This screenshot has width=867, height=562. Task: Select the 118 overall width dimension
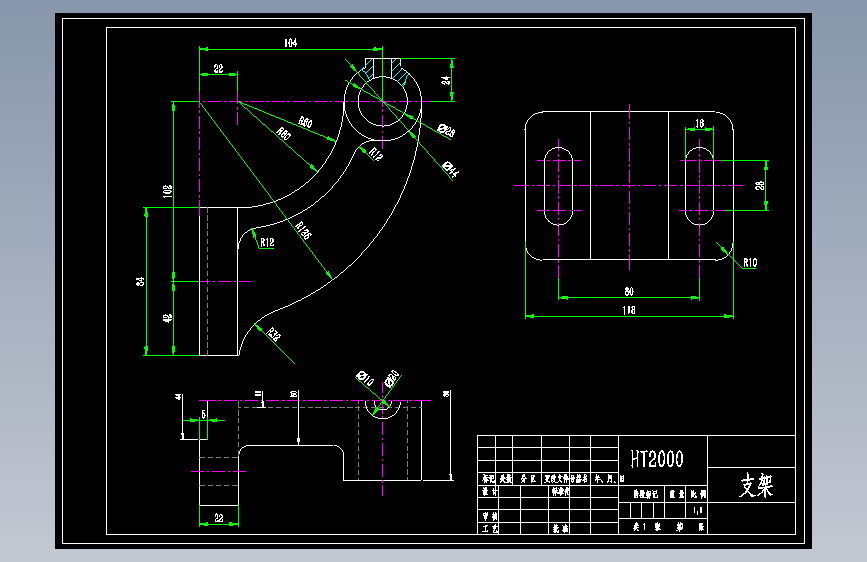(629, 310)
